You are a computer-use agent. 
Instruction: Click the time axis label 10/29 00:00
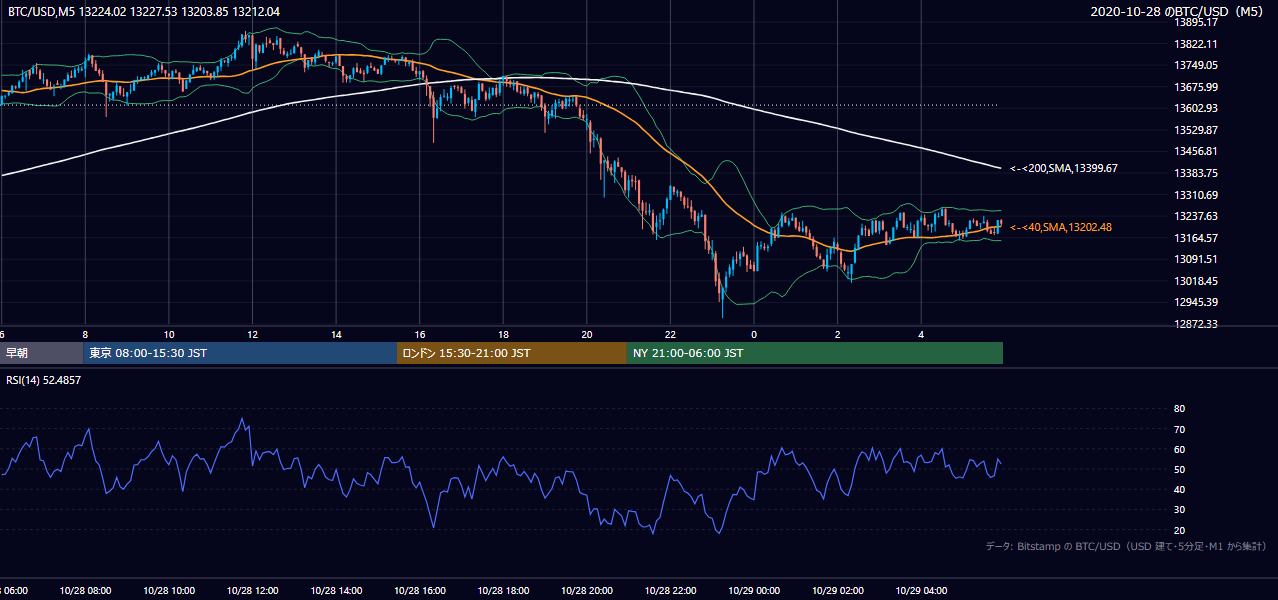coord(754,590)
